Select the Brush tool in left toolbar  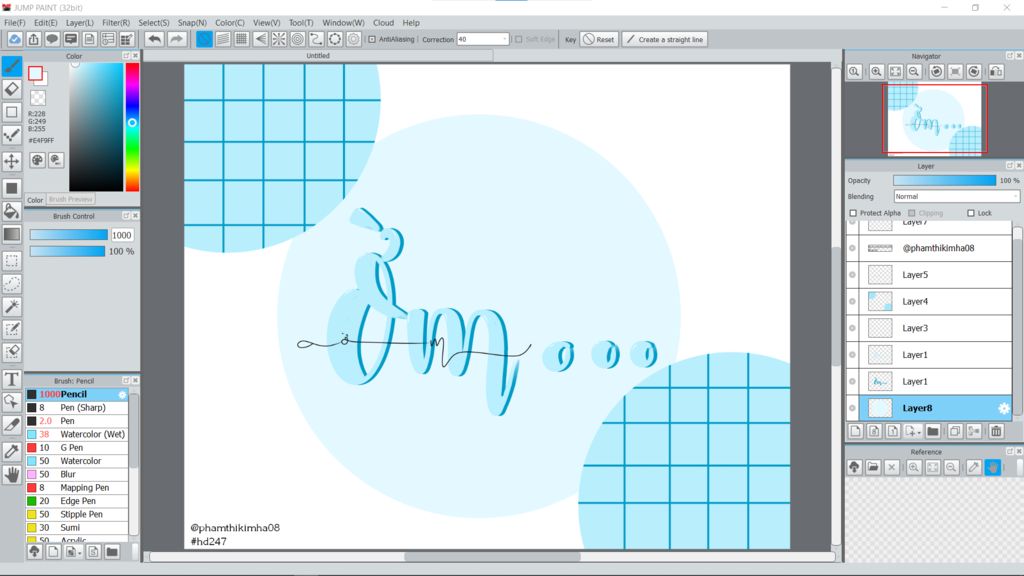point(12,66)
